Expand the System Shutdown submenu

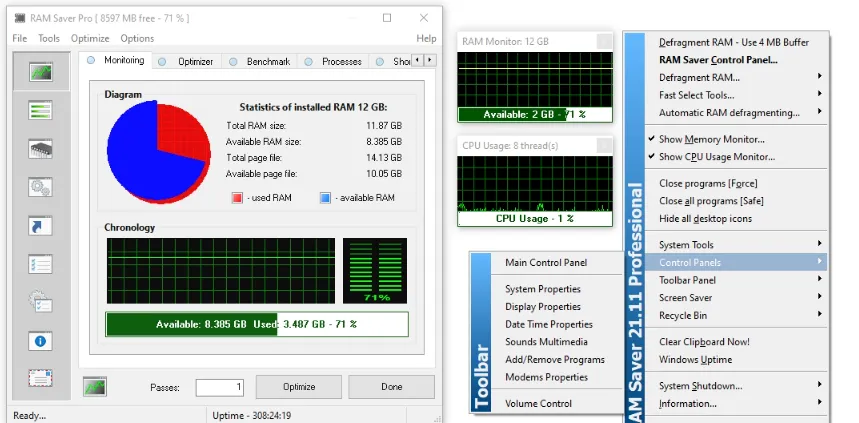click(736, 386)
